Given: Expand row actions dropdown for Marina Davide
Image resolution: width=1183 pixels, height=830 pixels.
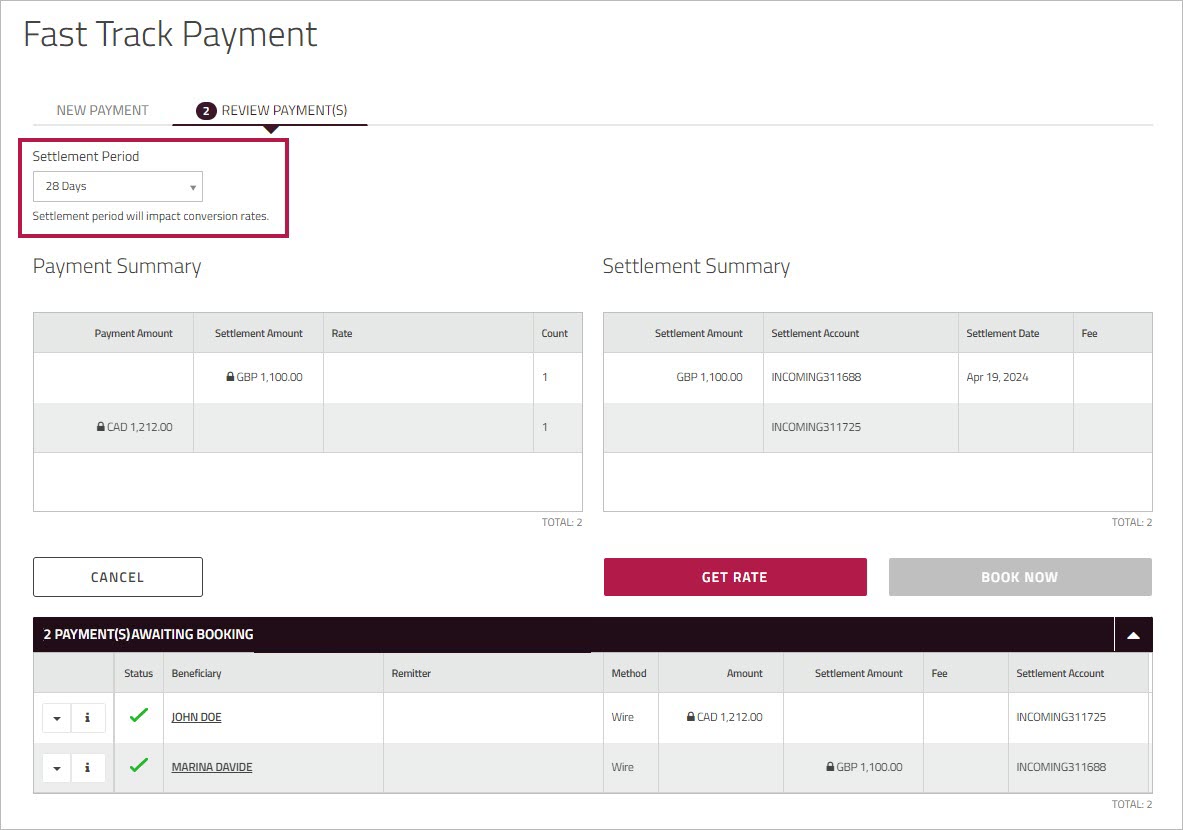Looking at the screenshot, I should tap(57, 767).
